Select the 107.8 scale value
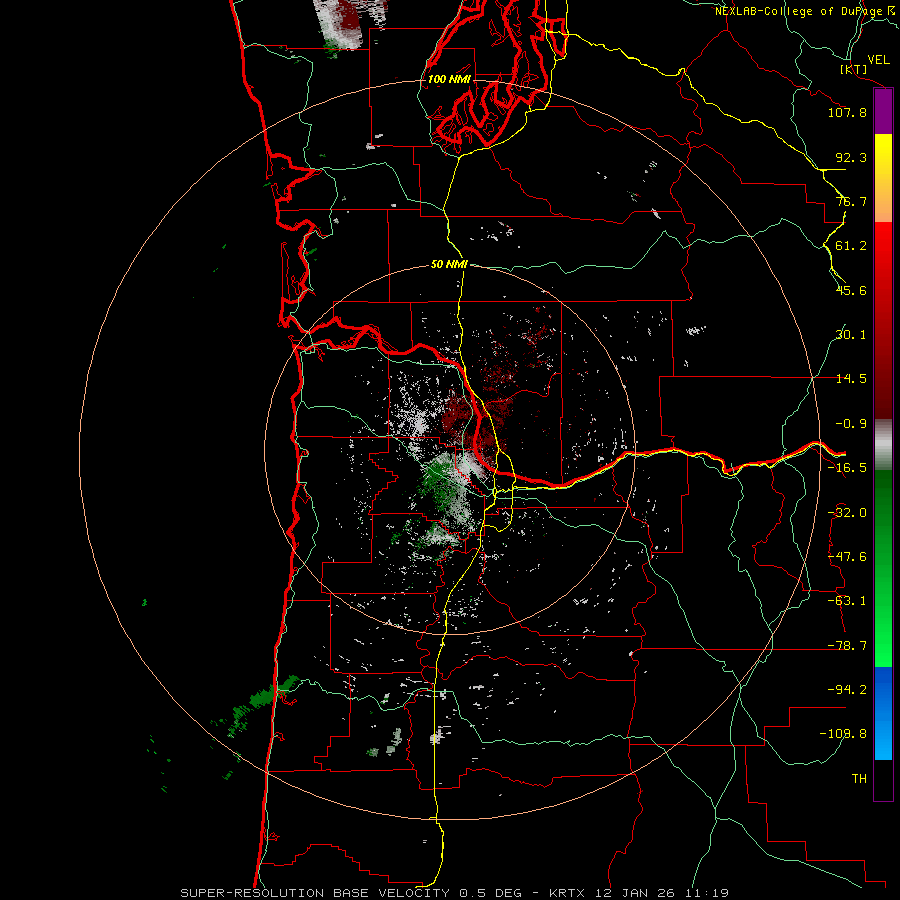This screenshot has width=900, height=900. pos(847,112)
